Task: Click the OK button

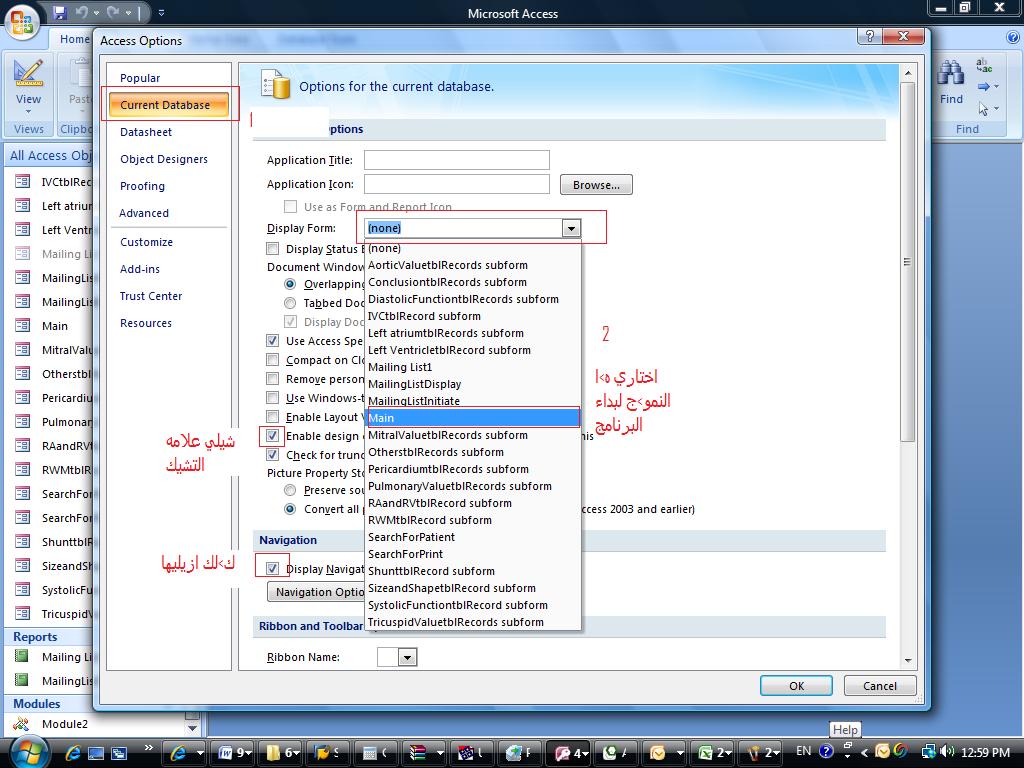Action: tap(796, 686)
